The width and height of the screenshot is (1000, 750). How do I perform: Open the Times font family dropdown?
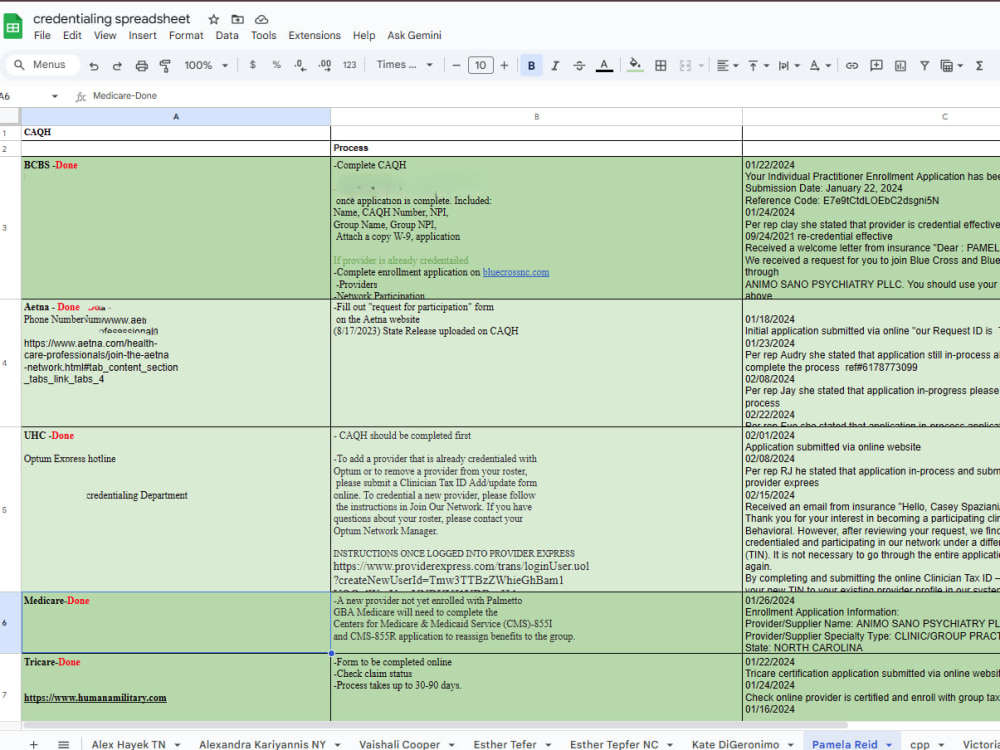coord(404,65)
